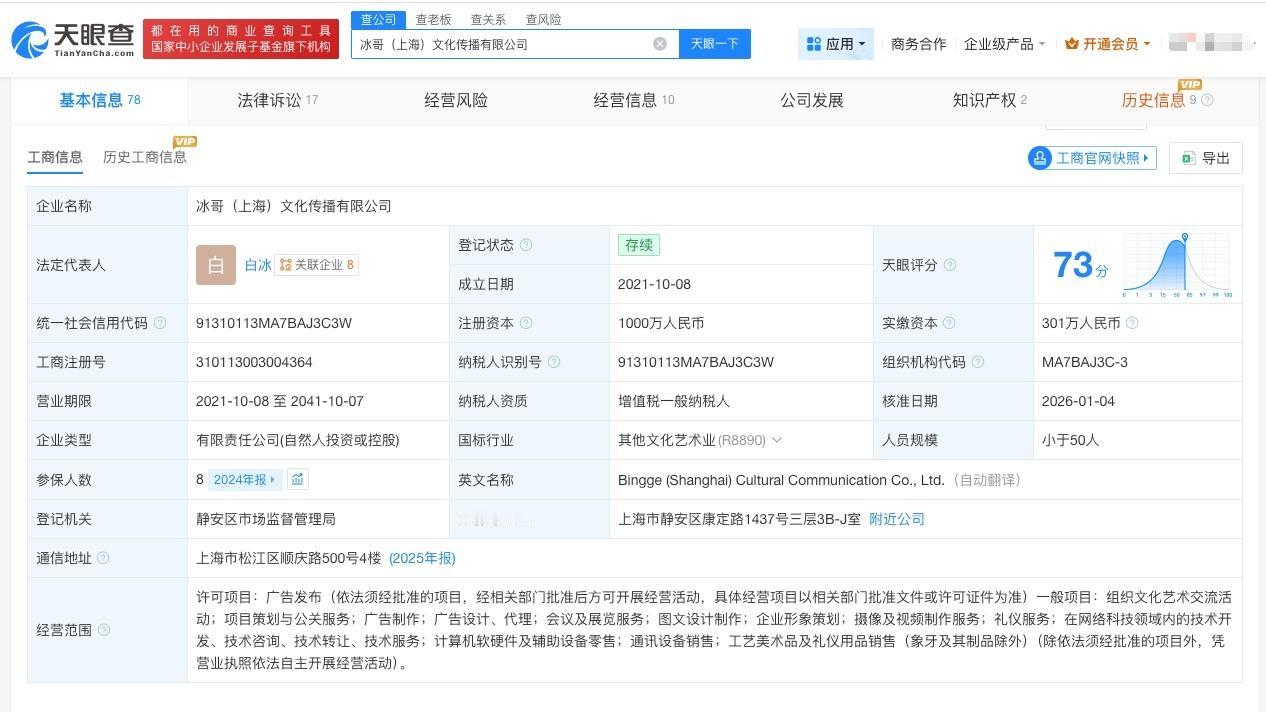This screenshot has height=712, width=1266.
Task: Click the help icon next to 天眼评分
Action: [x=950, y=265]
